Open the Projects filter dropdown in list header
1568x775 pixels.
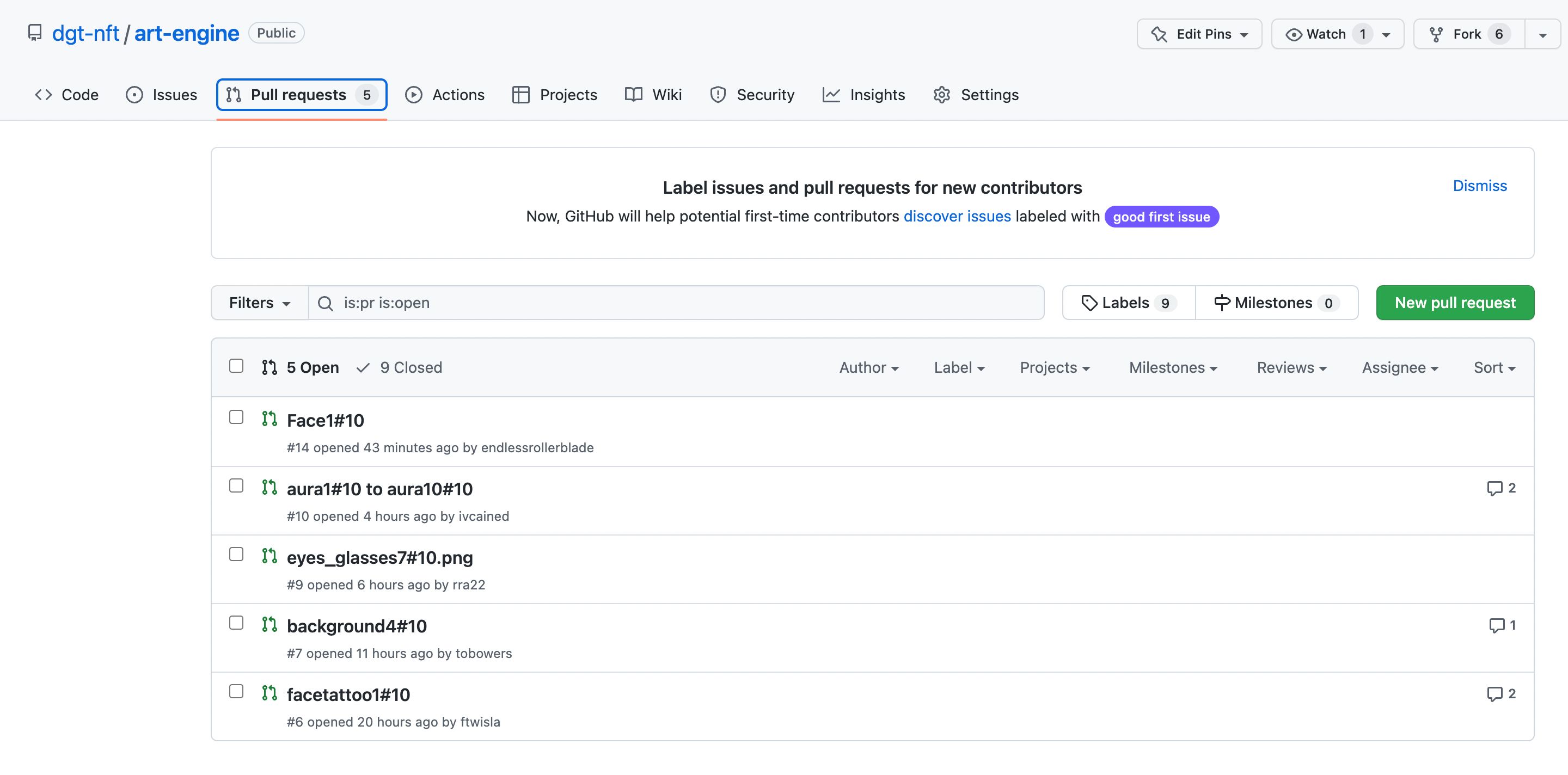(x=1055, y=367)
